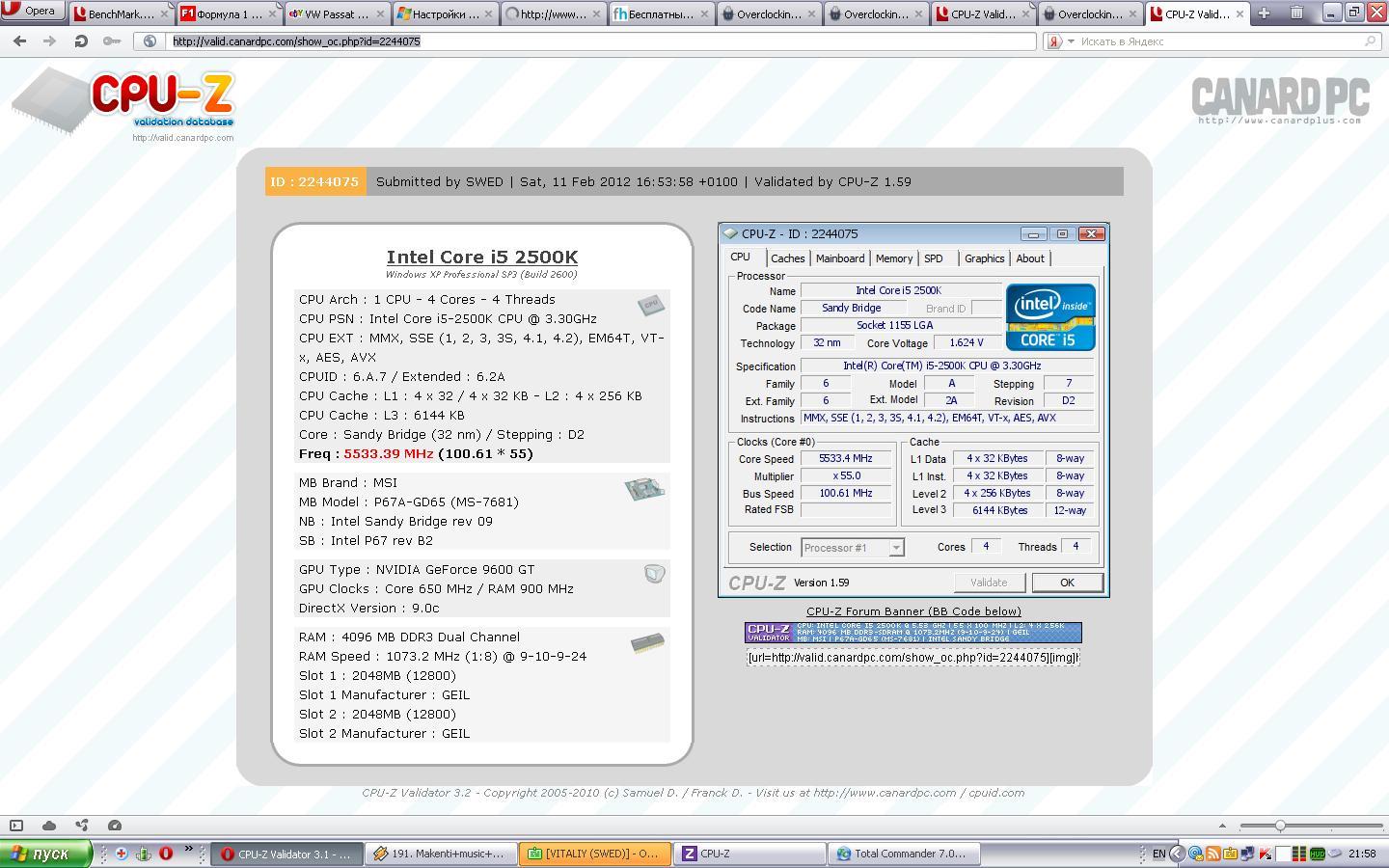Click the Validate button in CPU-Z image

(x=989, y=583)
